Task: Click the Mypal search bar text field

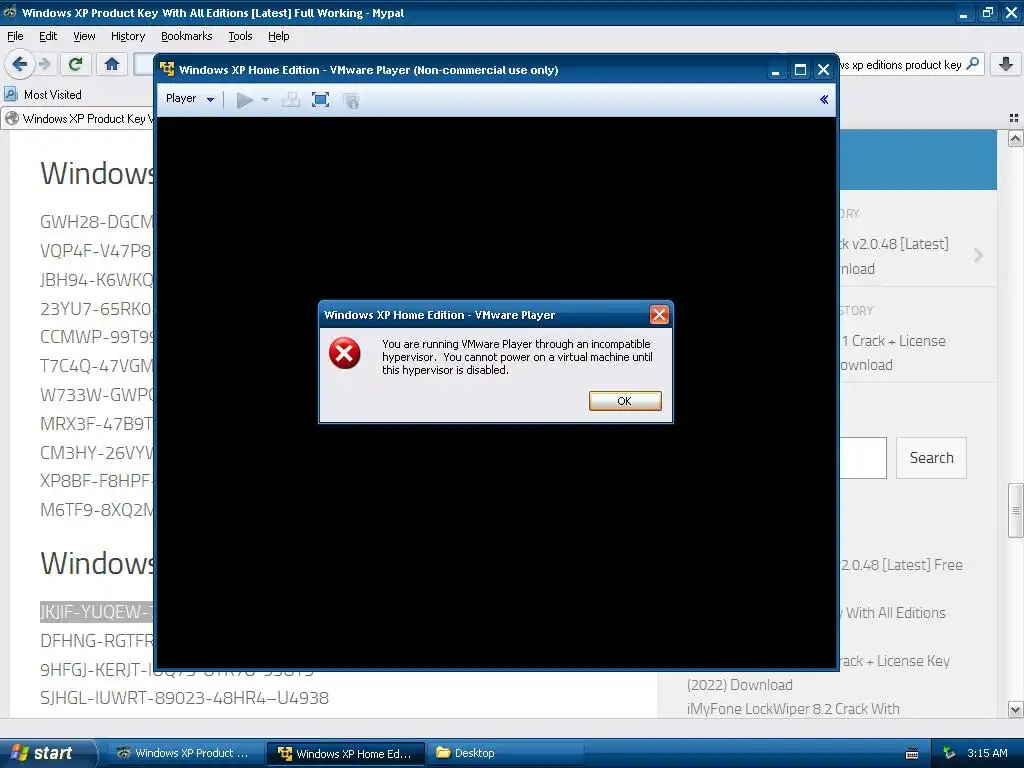Action: [899, 65]
